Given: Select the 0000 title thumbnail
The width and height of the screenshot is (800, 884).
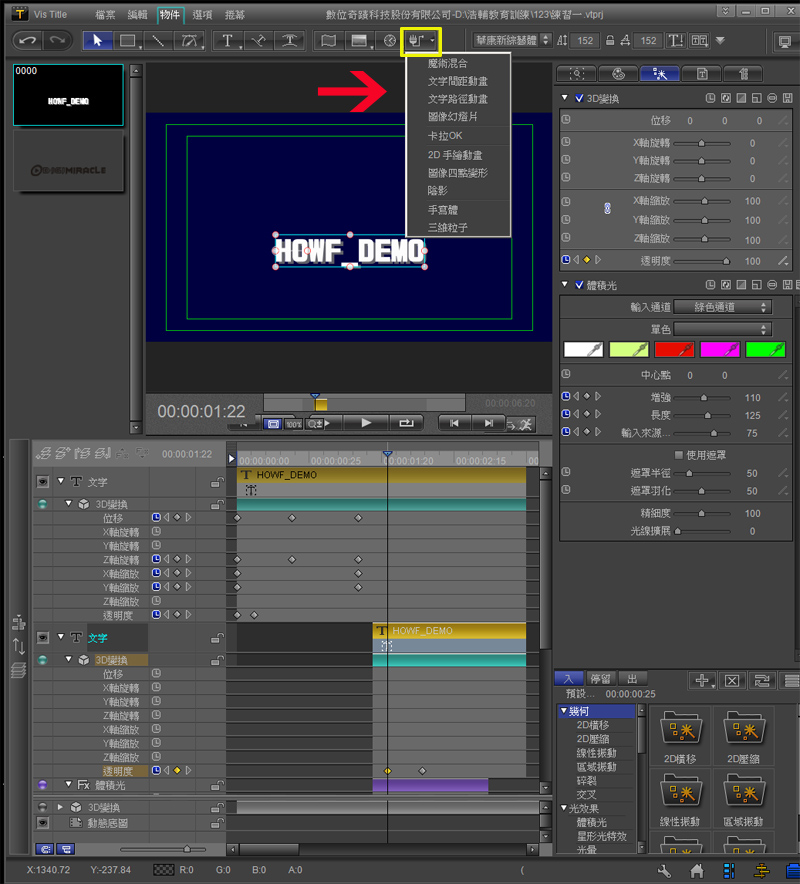Looking at the screenshot, I should [x=68, y=95].
